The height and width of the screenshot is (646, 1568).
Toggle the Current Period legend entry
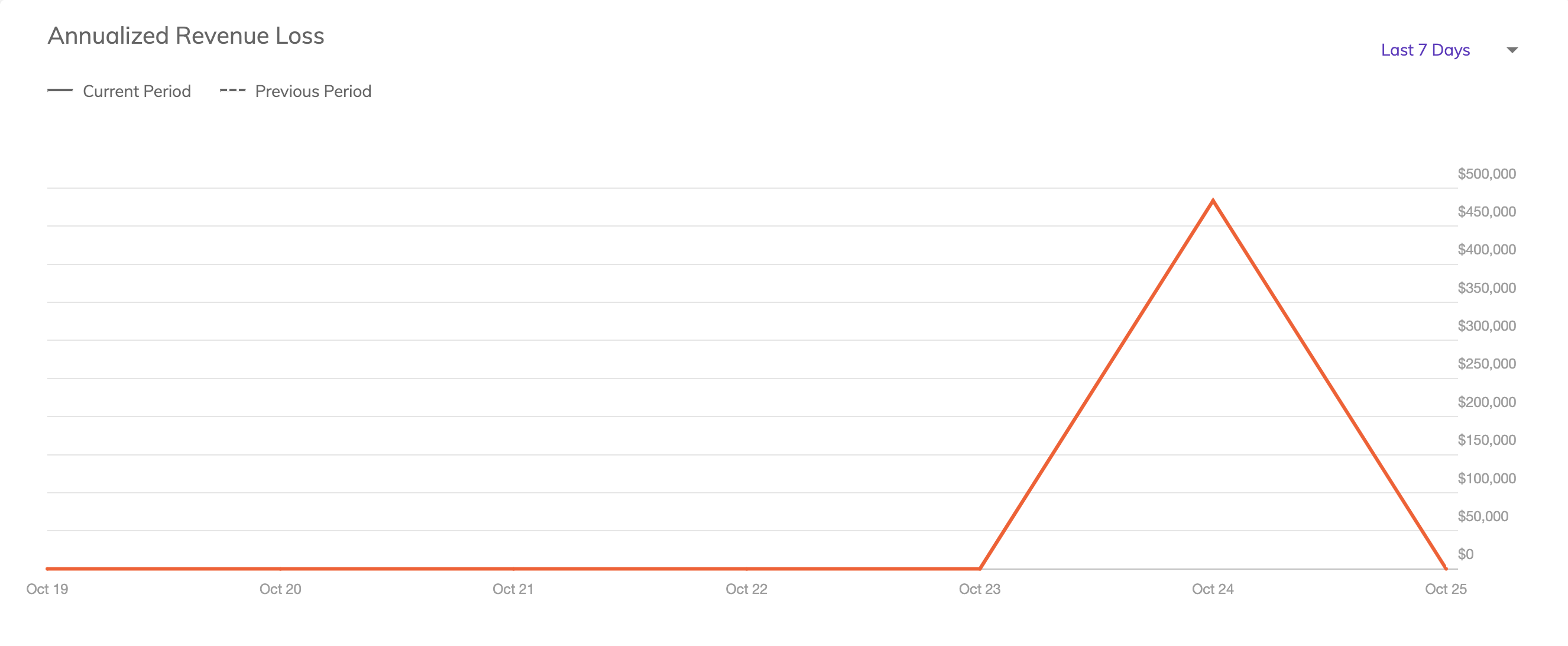(119, 91)
